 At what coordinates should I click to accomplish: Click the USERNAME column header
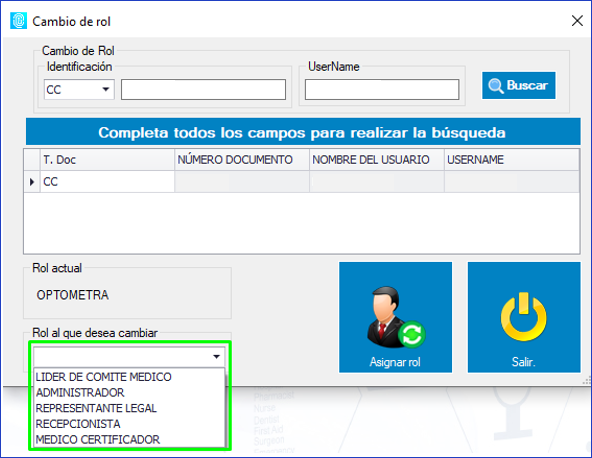pyautogui.click(x=512, y=160)
